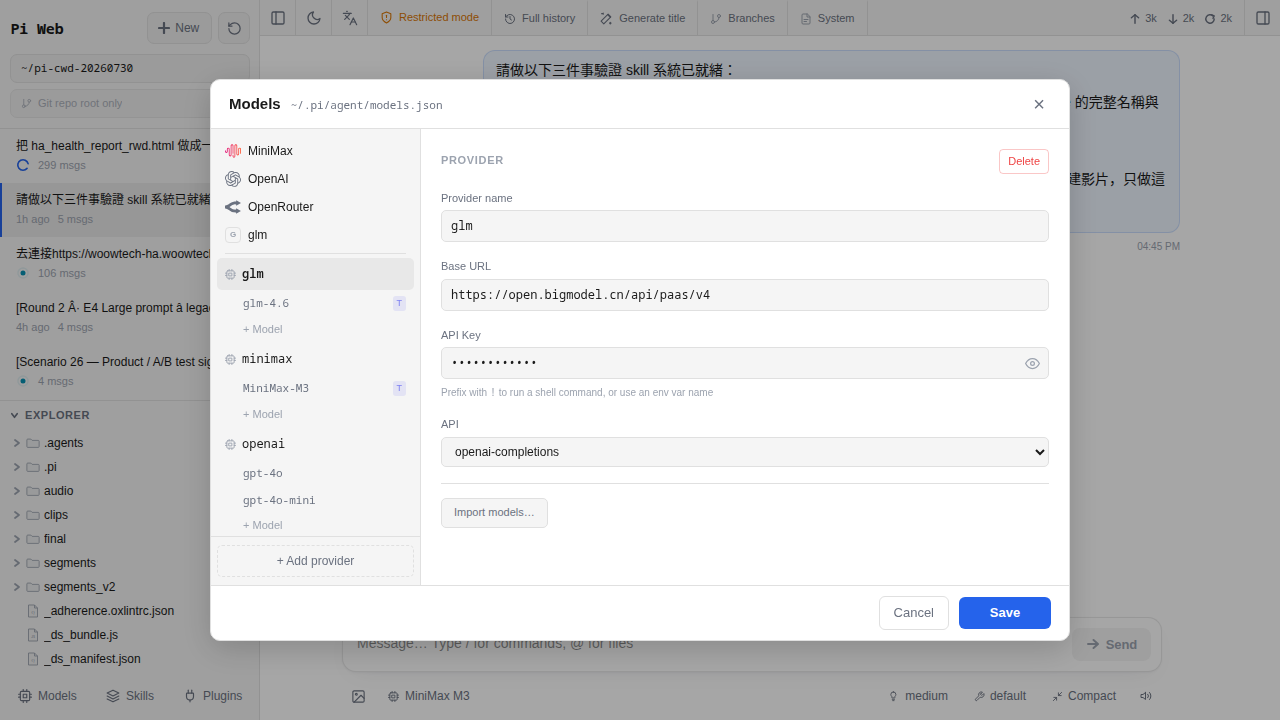Attach an image using picture icon
The height and width of the screenshot is (720, 1280).
[358, 696]
